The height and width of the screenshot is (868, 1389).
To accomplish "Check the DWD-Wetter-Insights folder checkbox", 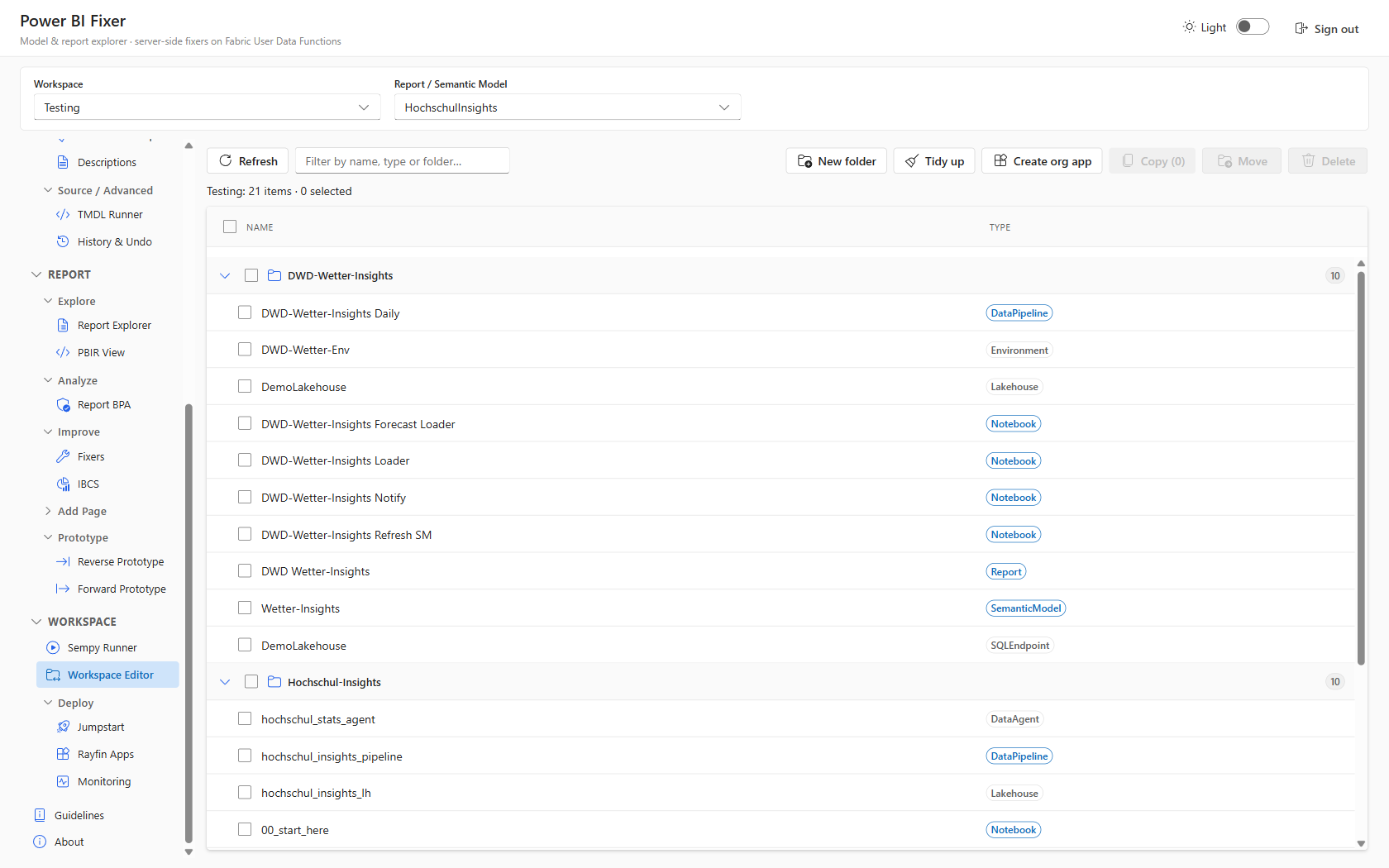I will (x=251, y=275).
